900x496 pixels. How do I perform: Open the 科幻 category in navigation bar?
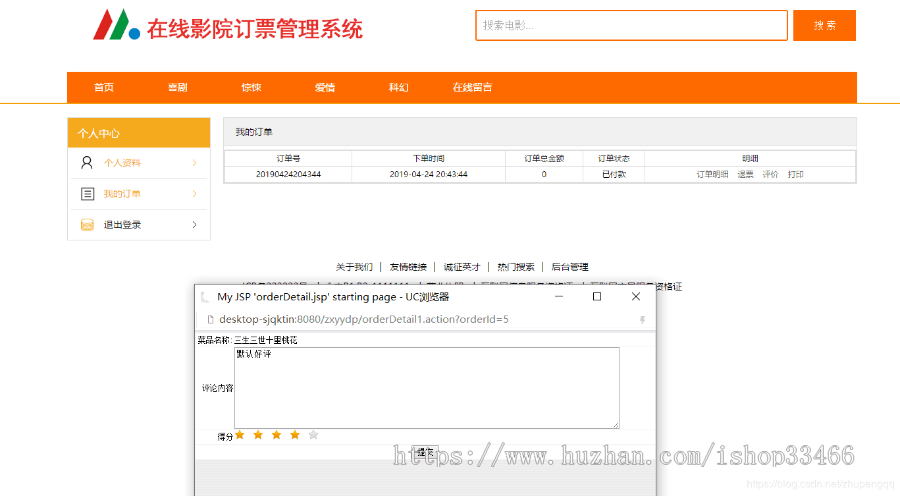[398, 88]
